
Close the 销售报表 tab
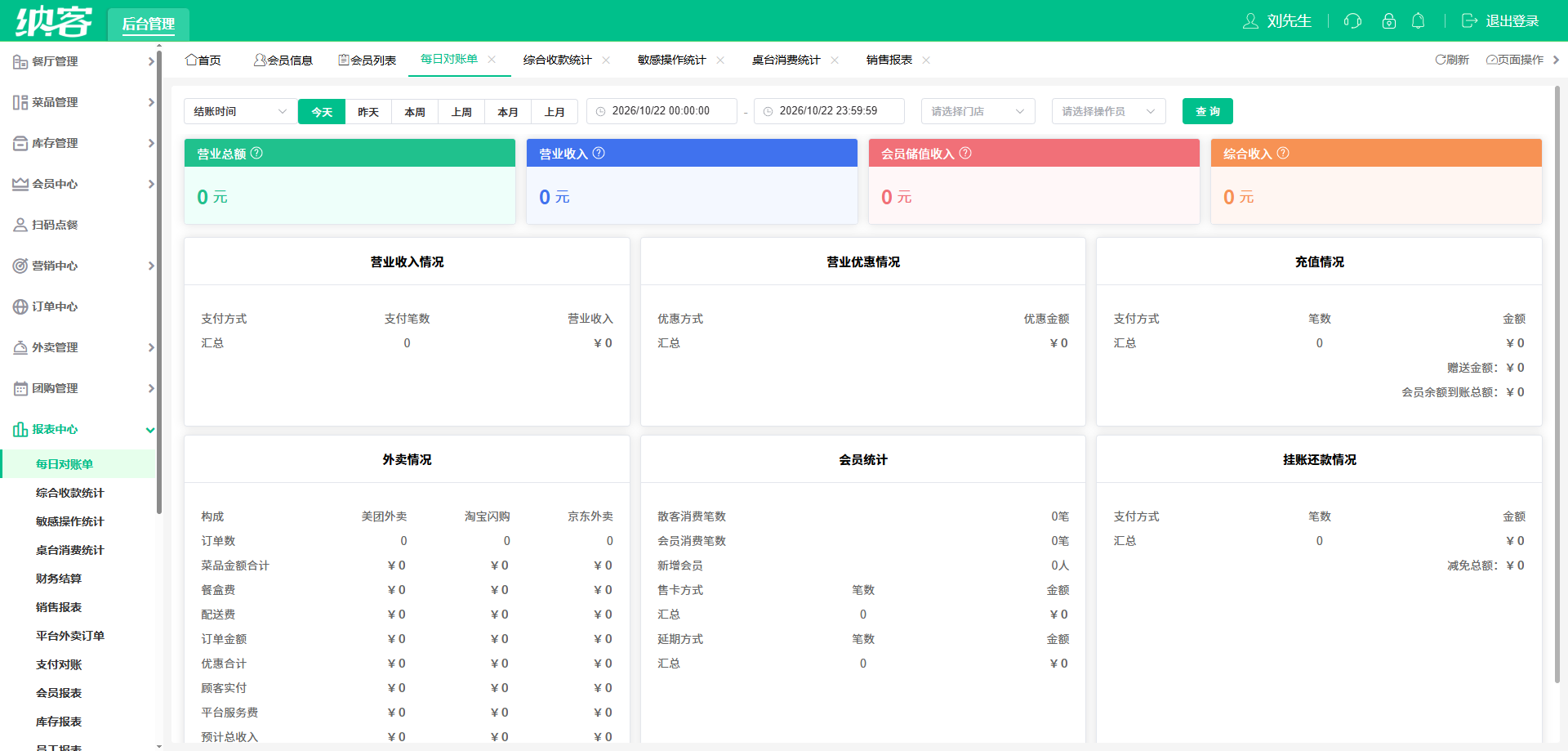(926, 60)
